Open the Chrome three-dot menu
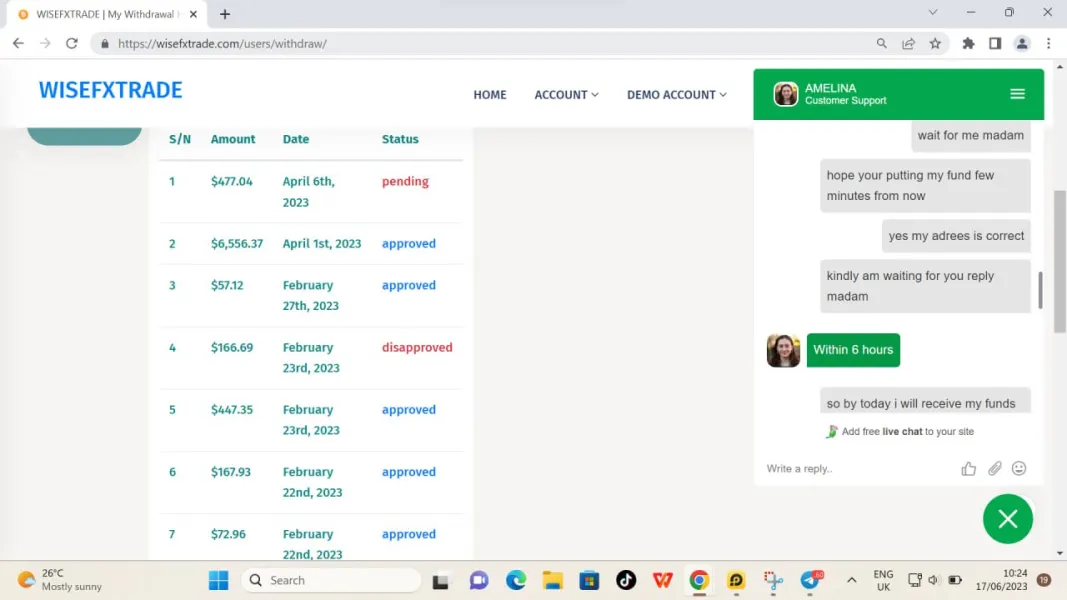Image resolution: width=1067 pixels, height=600 pixels. click(1049, 44)
